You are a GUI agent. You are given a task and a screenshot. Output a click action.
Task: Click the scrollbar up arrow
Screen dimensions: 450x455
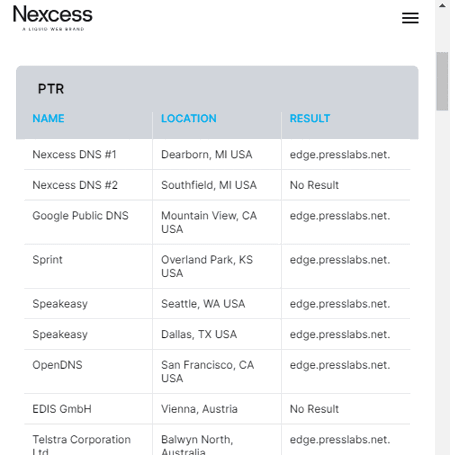442,6
